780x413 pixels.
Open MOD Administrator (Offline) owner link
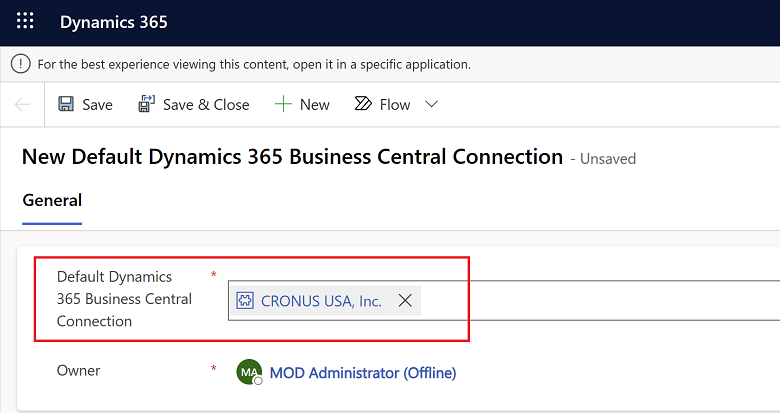(x=363, y=373)
